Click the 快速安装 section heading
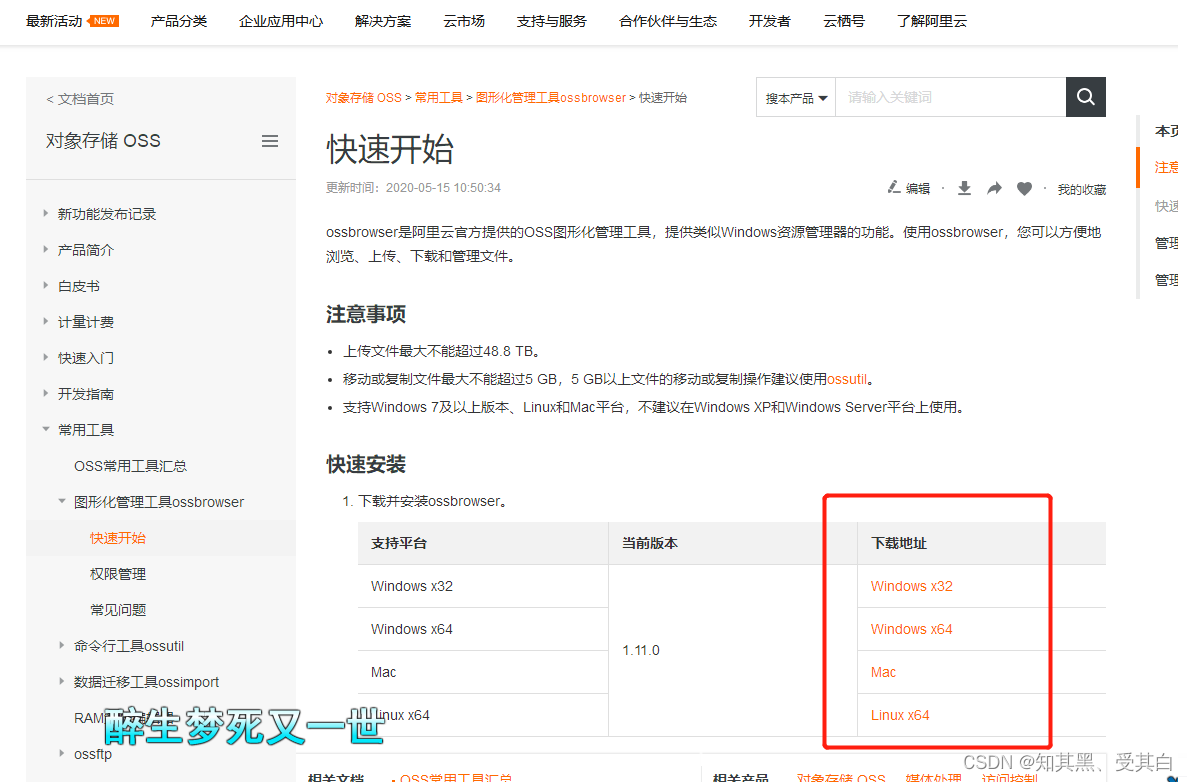 [366, 464]
